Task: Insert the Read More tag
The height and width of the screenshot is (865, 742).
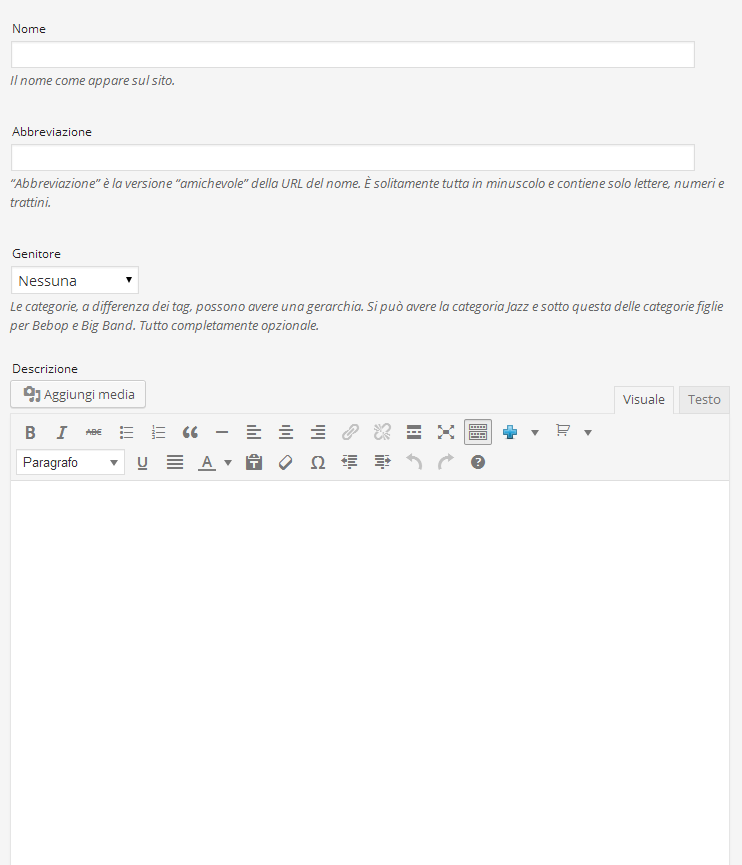Action: pyautogui.click(x=414, y=432)
